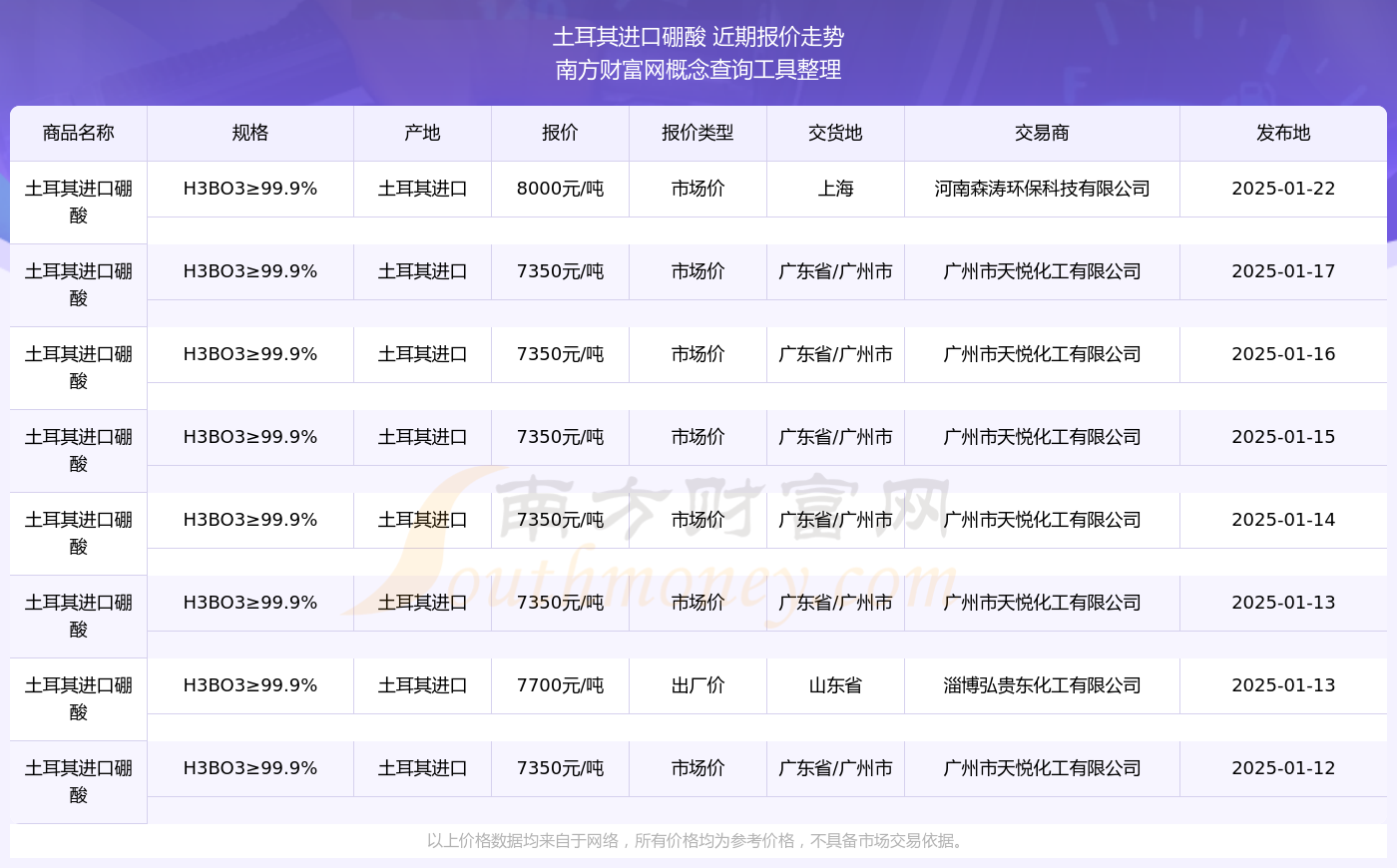Click 土耳其进口 origin in the 2025-01-22 row

(422, 189)
